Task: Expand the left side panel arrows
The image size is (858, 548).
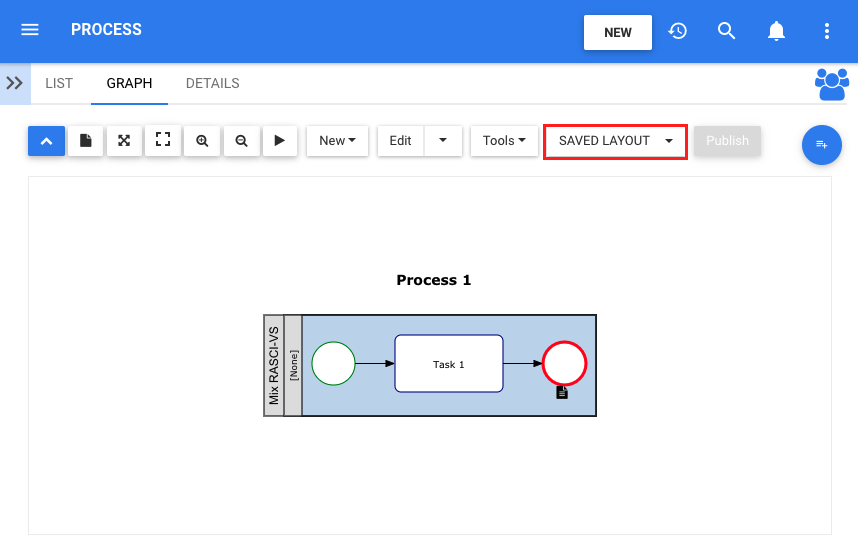Action: (15, 83)
